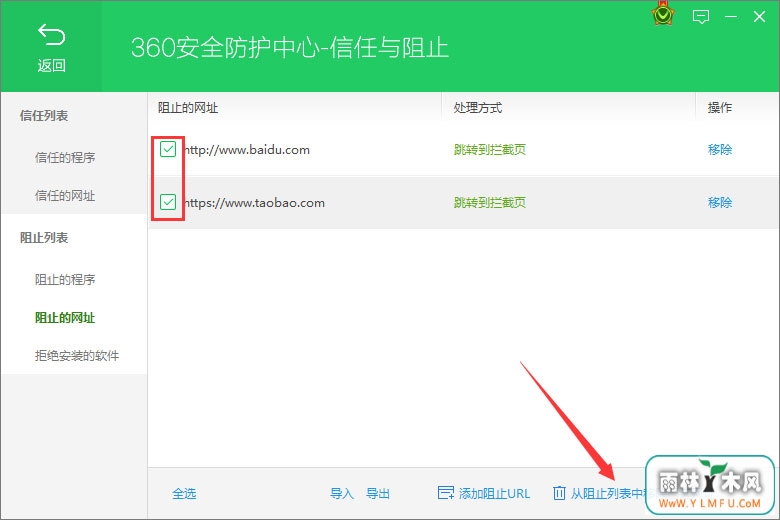The height and width of the screenshot is (520, 780).
Task: Select the https://www.taobao.com URL text
Action: pyautogui.click(x=255, y=203)
